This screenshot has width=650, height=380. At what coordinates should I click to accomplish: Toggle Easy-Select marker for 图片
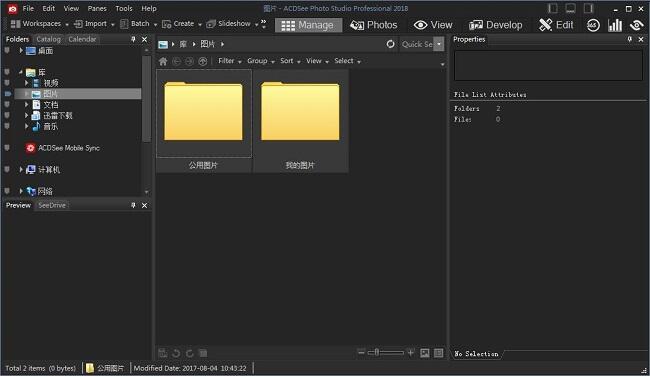[7, 94]
